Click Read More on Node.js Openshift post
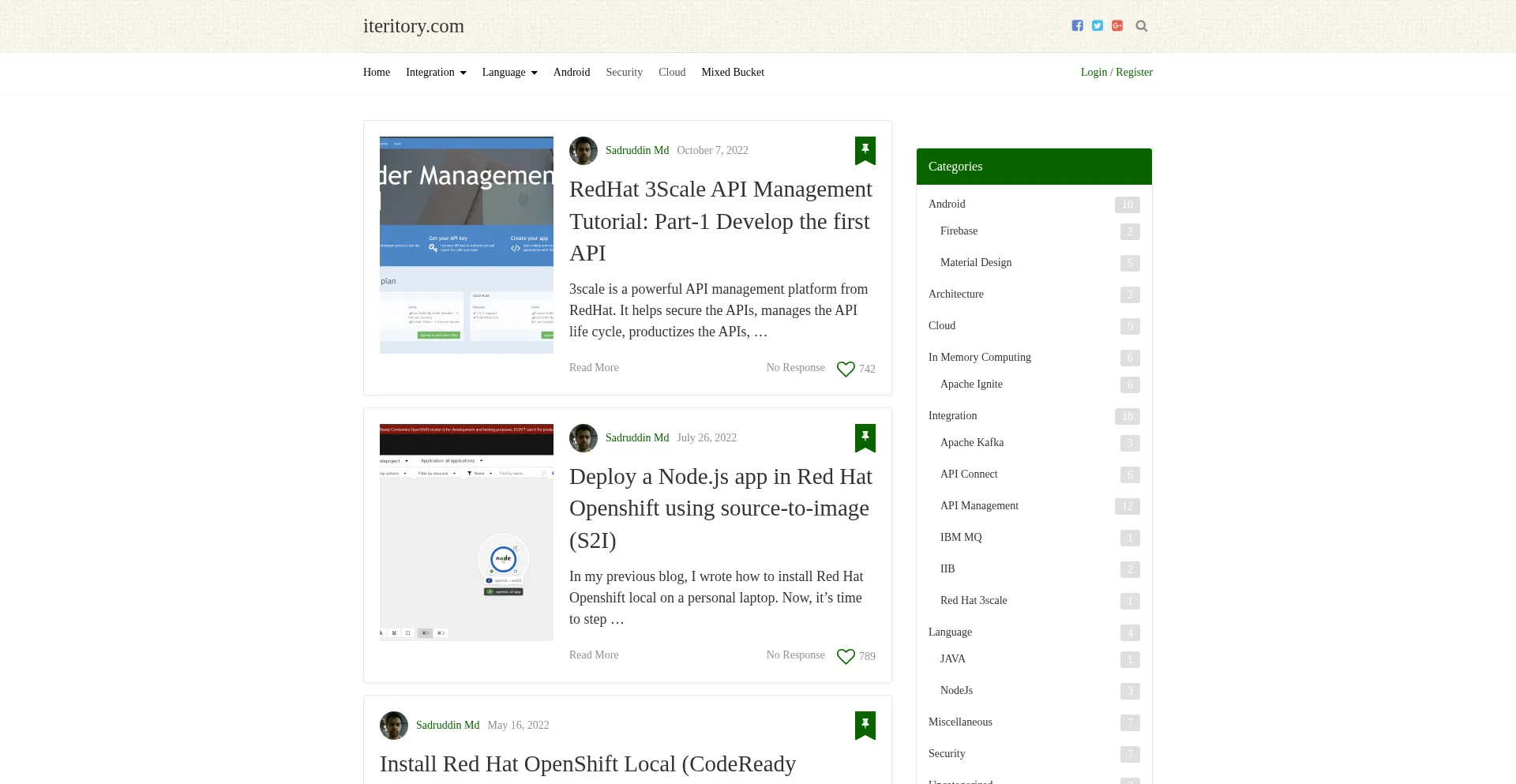1516x784 pixels. pyautogui.click(x=594, y=655)
